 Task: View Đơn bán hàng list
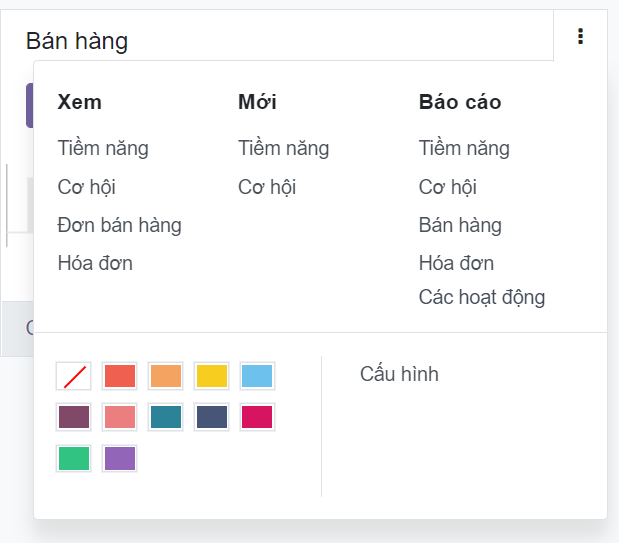pyautogui.click(x=120, y=225)
